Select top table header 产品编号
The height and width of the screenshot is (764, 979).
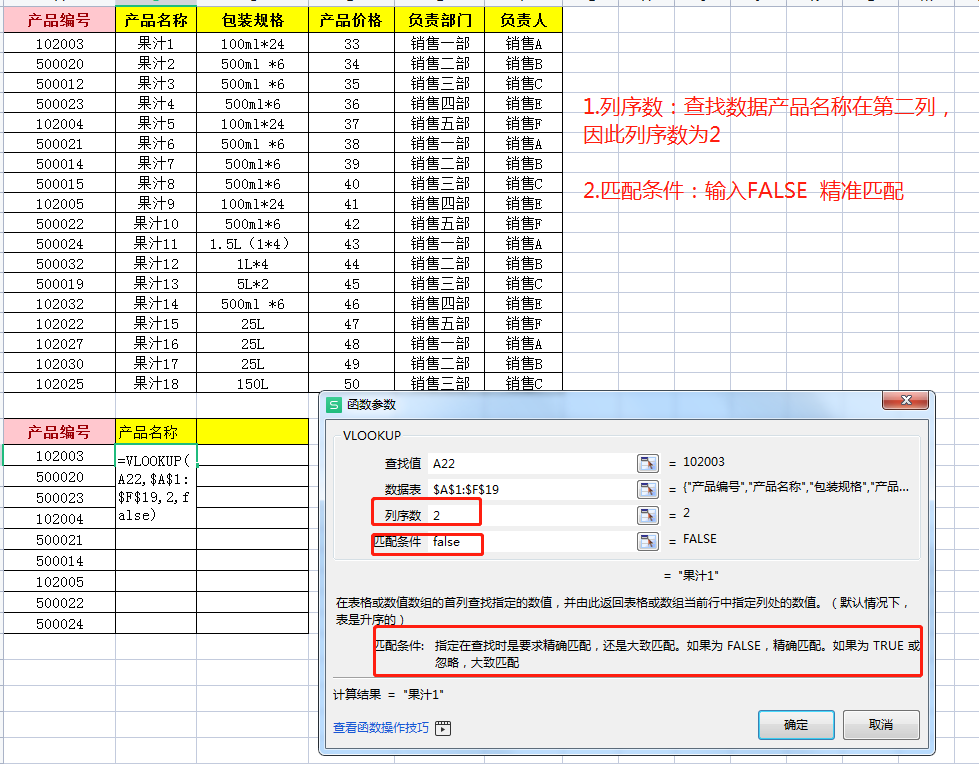click(59, 20)
